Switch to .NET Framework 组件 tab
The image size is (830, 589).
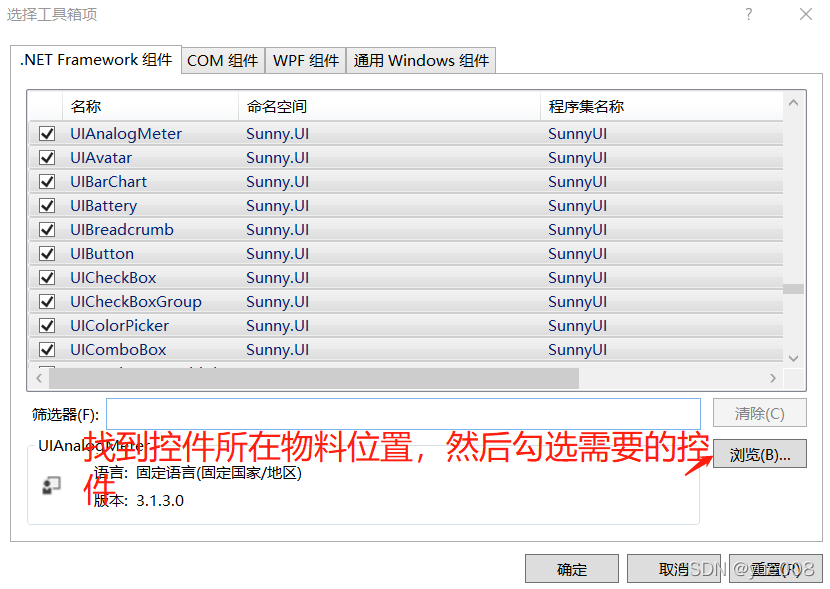click(x=96, y=60)
